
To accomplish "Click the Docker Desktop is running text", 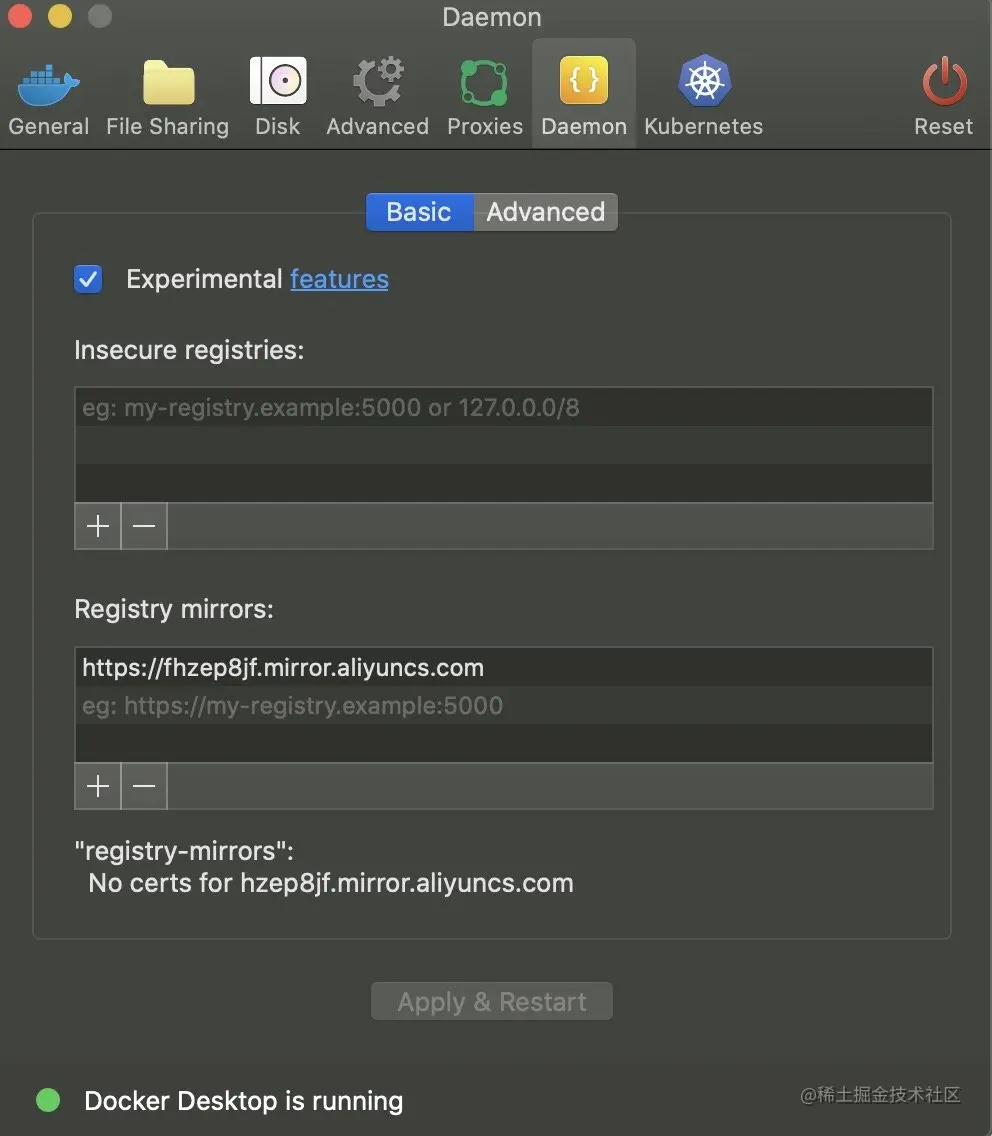I will point(243,1101).
